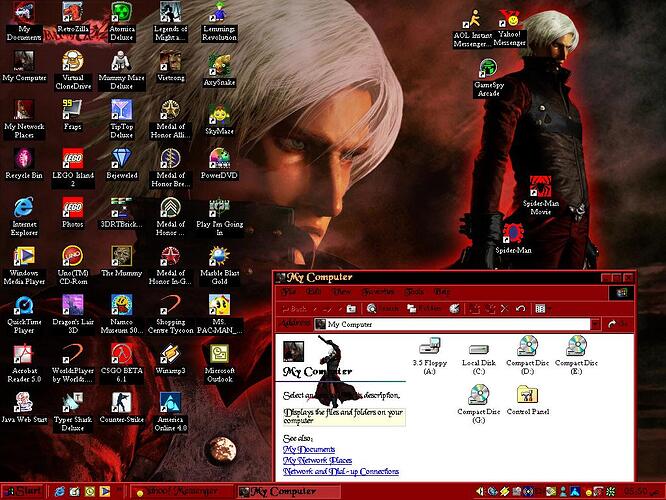This screenshot has height=500, width=666.
Task: Select the Bejeweled diamond icon
Action: pos(122,164)
